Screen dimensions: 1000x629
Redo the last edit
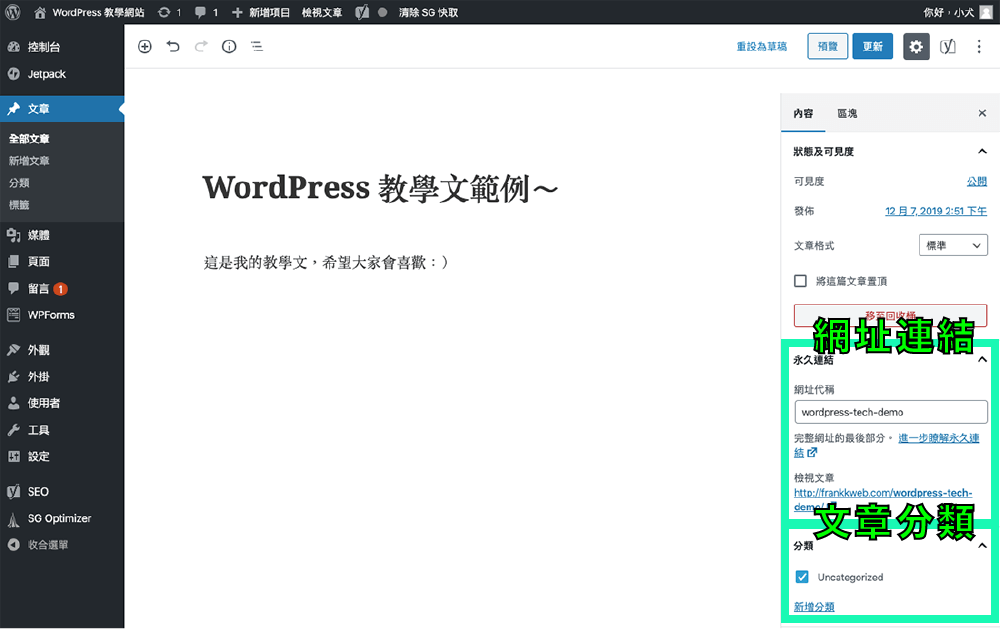[x=201, y=46]
